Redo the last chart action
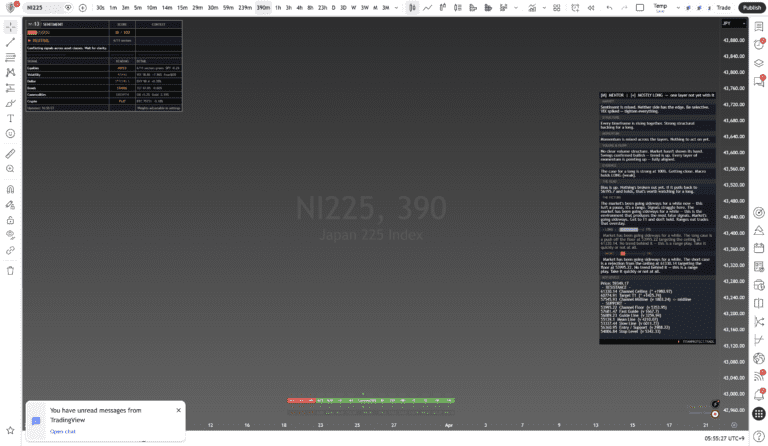Viewport: 768px width, 446px height. tap(624, 8)
